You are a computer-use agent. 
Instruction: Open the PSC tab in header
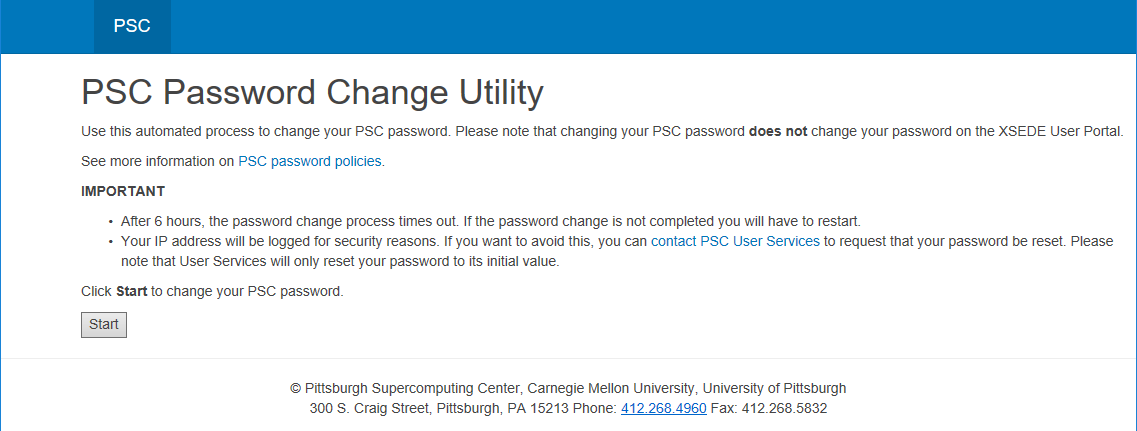click(132, 26)
